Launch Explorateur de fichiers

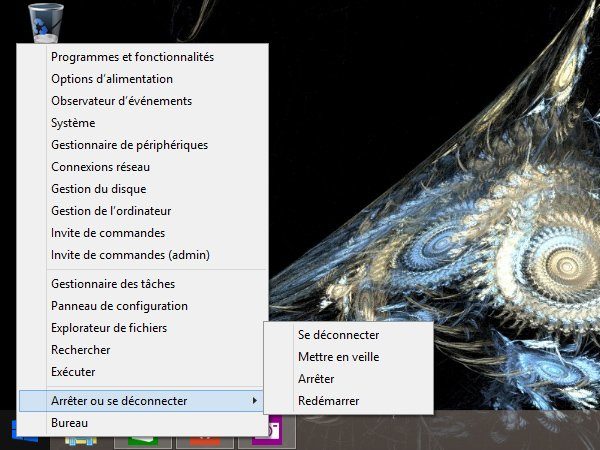142,328
